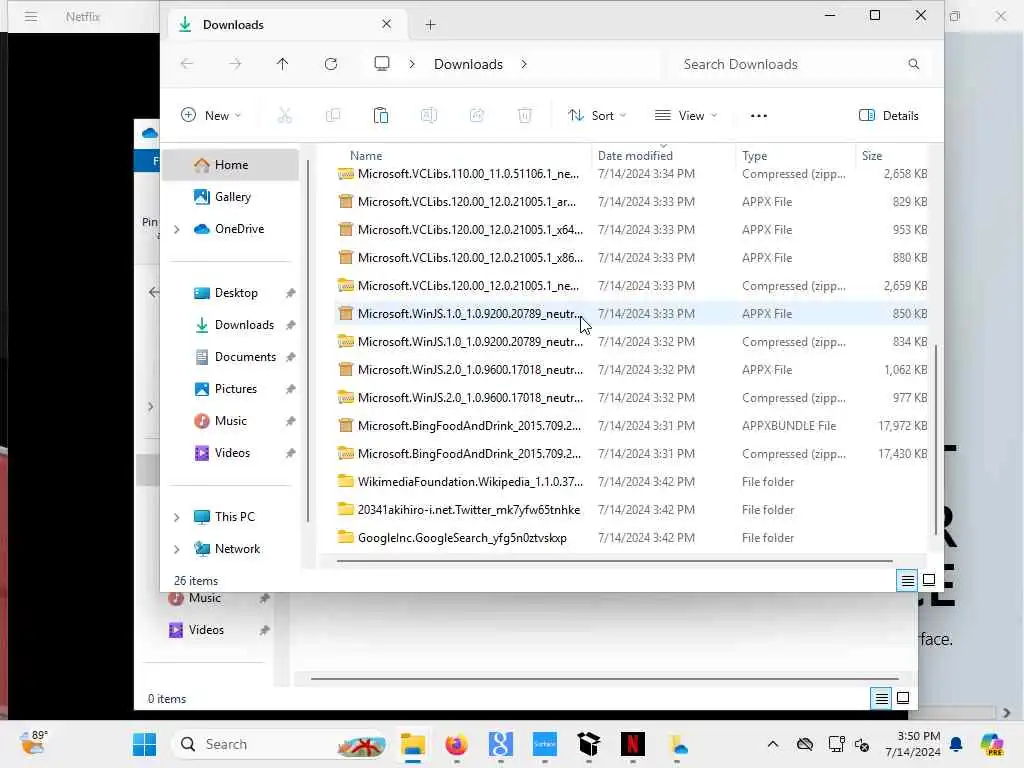The width and height of the screenshot is (1024, 768).
Task: Refresh the Downloads folder
Action: 331,64
